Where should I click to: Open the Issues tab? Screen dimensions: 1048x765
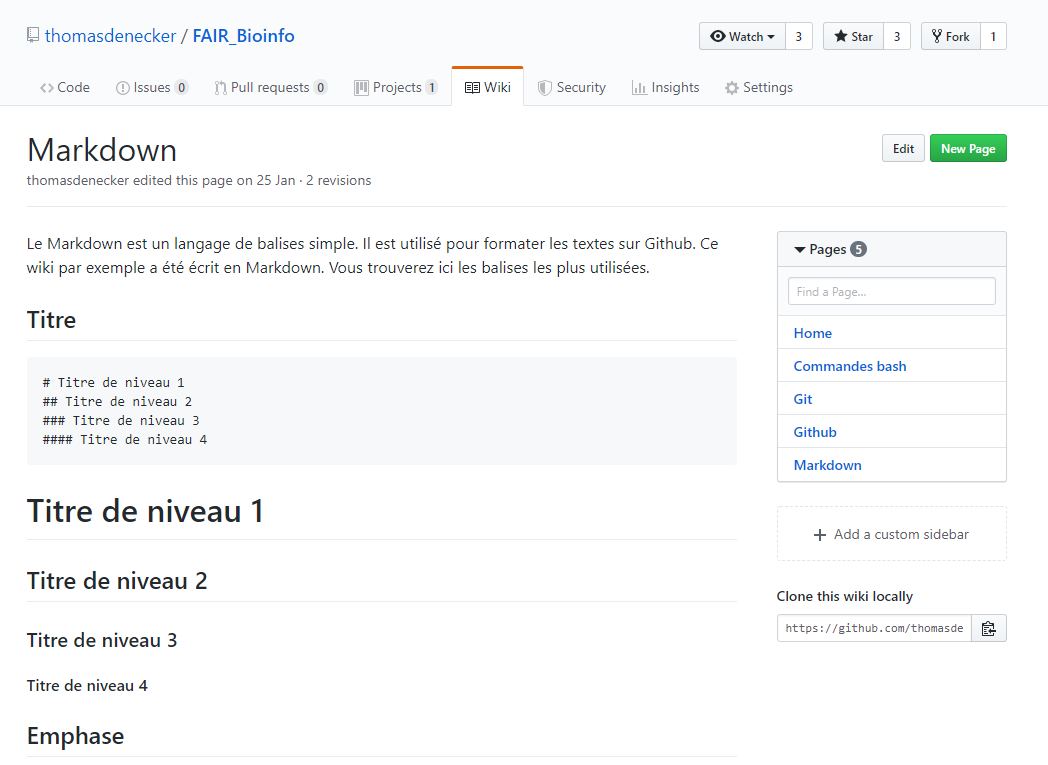click(152, 88)
